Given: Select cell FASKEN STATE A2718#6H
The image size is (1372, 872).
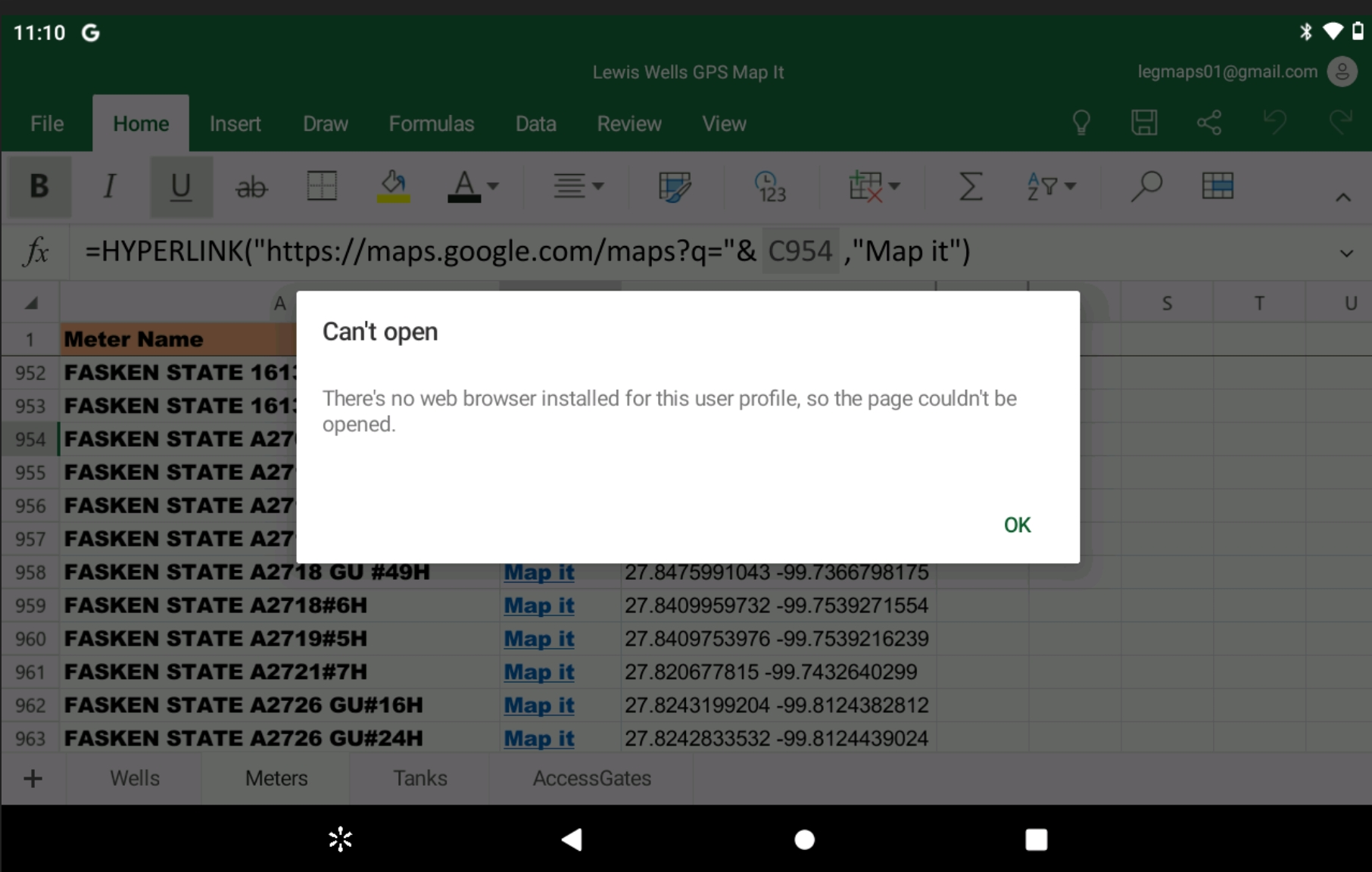Looking at the screenshot, I should point(280,606).
